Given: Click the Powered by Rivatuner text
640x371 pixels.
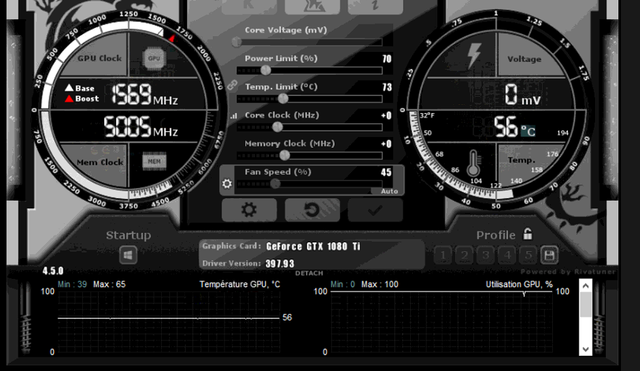Looking at the screenshot, I should 568,271.
